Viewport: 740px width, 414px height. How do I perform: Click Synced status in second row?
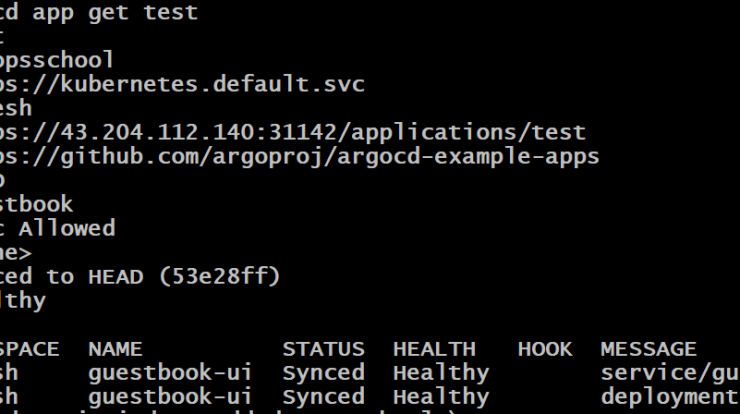[323, 397]
